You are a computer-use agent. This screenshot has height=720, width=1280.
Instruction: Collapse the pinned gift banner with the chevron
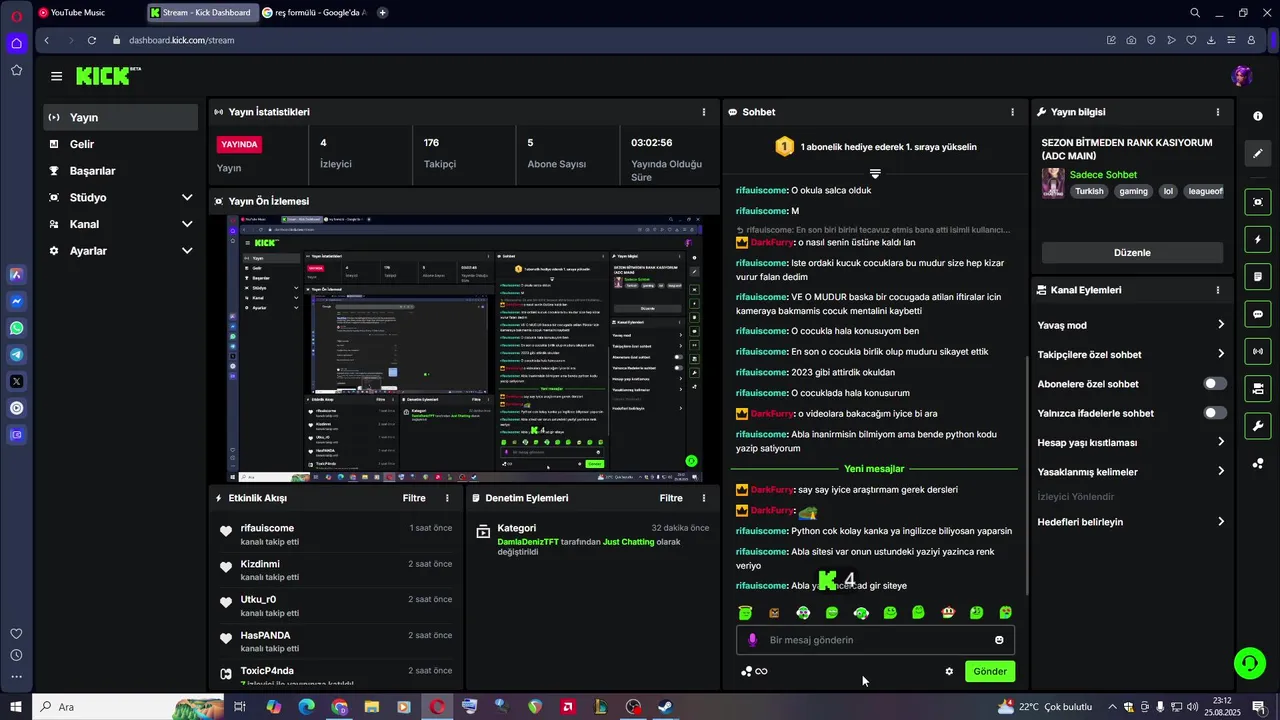[x=875, y=174]
